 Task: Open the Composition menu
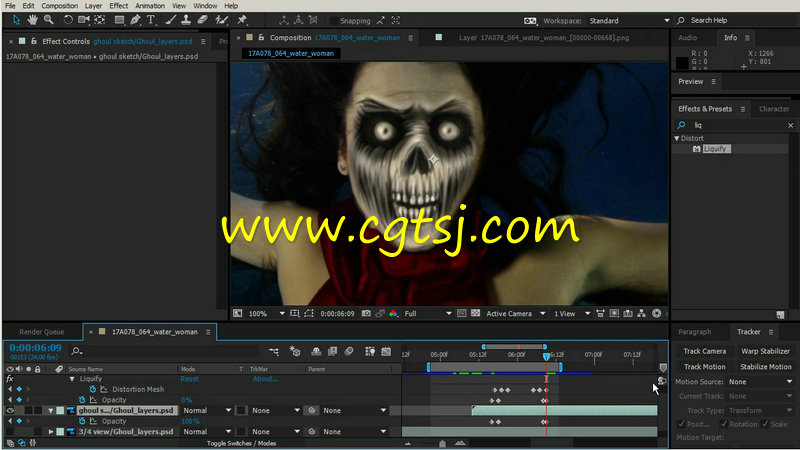[60, 6]
